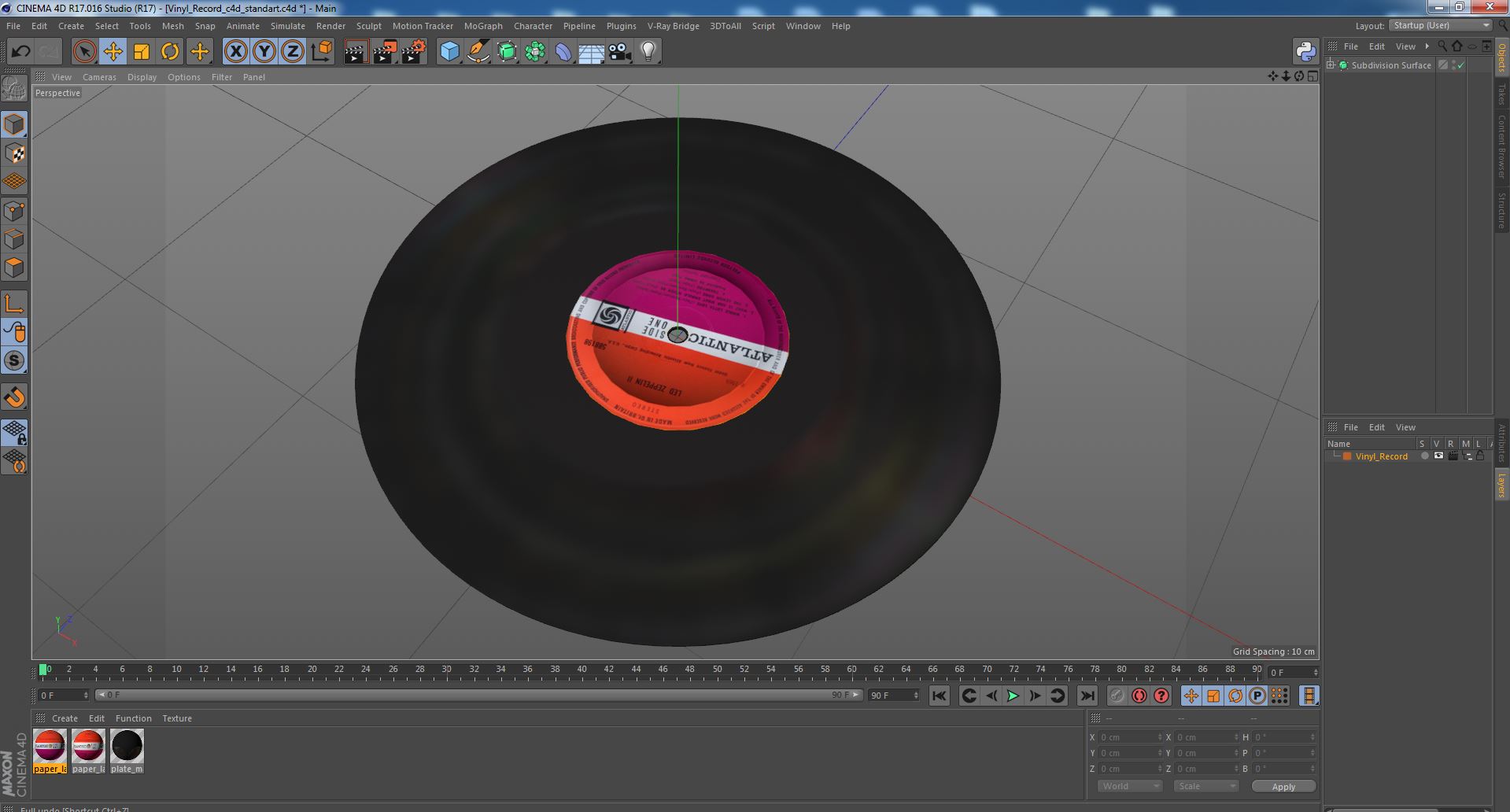Screen dimensions: 1510x812
Task: Select Points mode in left palette
Action: click(x=14, y=211)
